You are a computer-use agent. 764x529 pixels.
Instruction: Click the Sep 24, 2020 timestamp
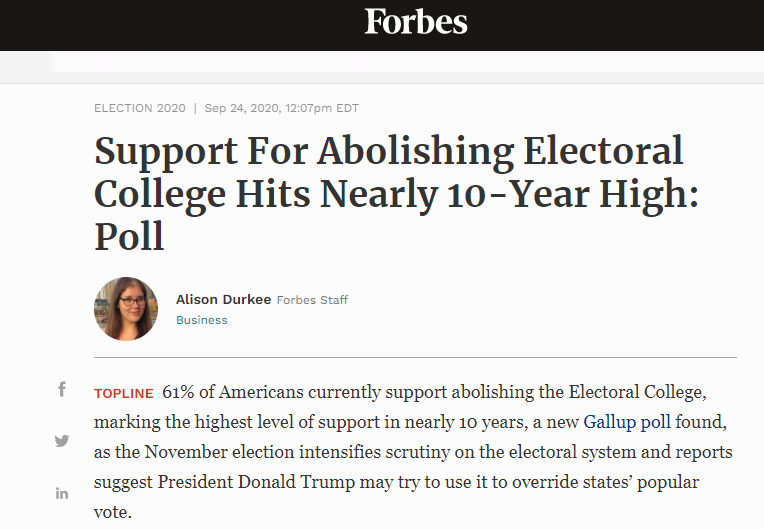click(x=282, y=108)
